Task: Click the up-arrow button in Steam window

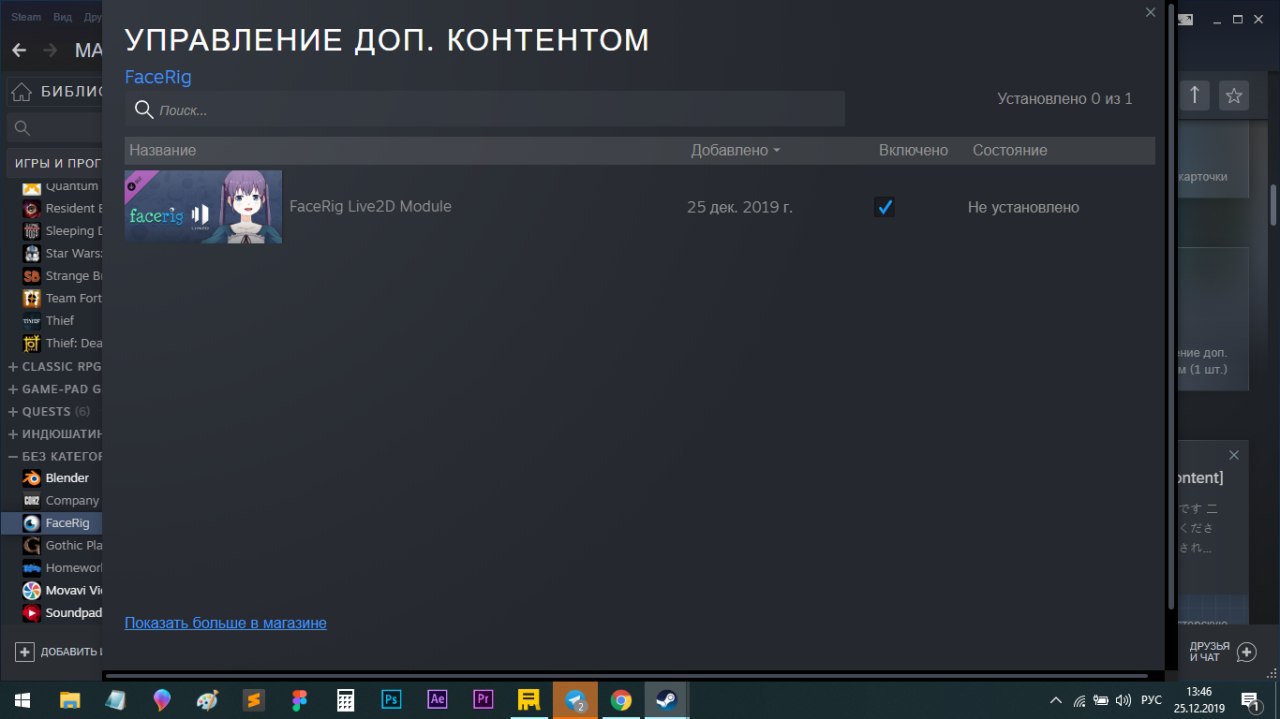Action: tap(1194, 95)
